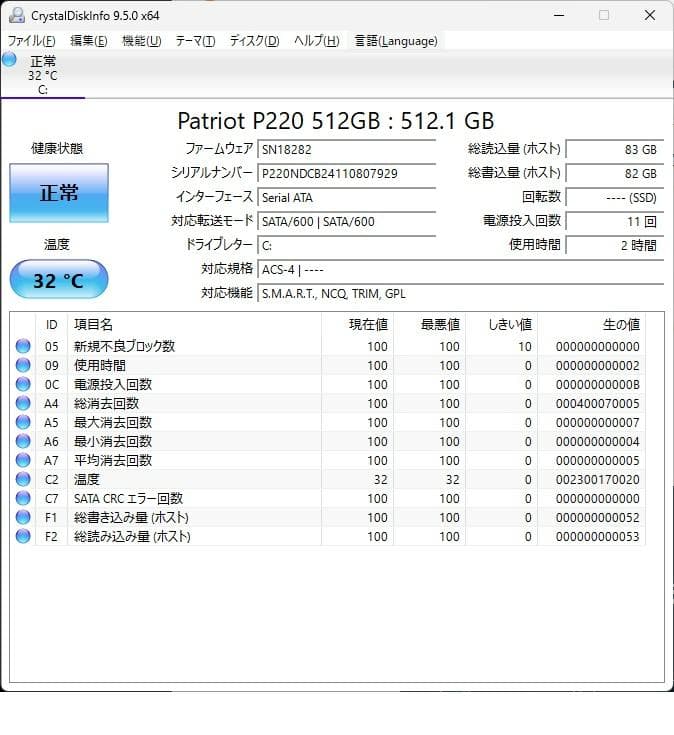674x735 pixels.
Task: Click the status orb for row C2 温度
Action: point(23,479)
